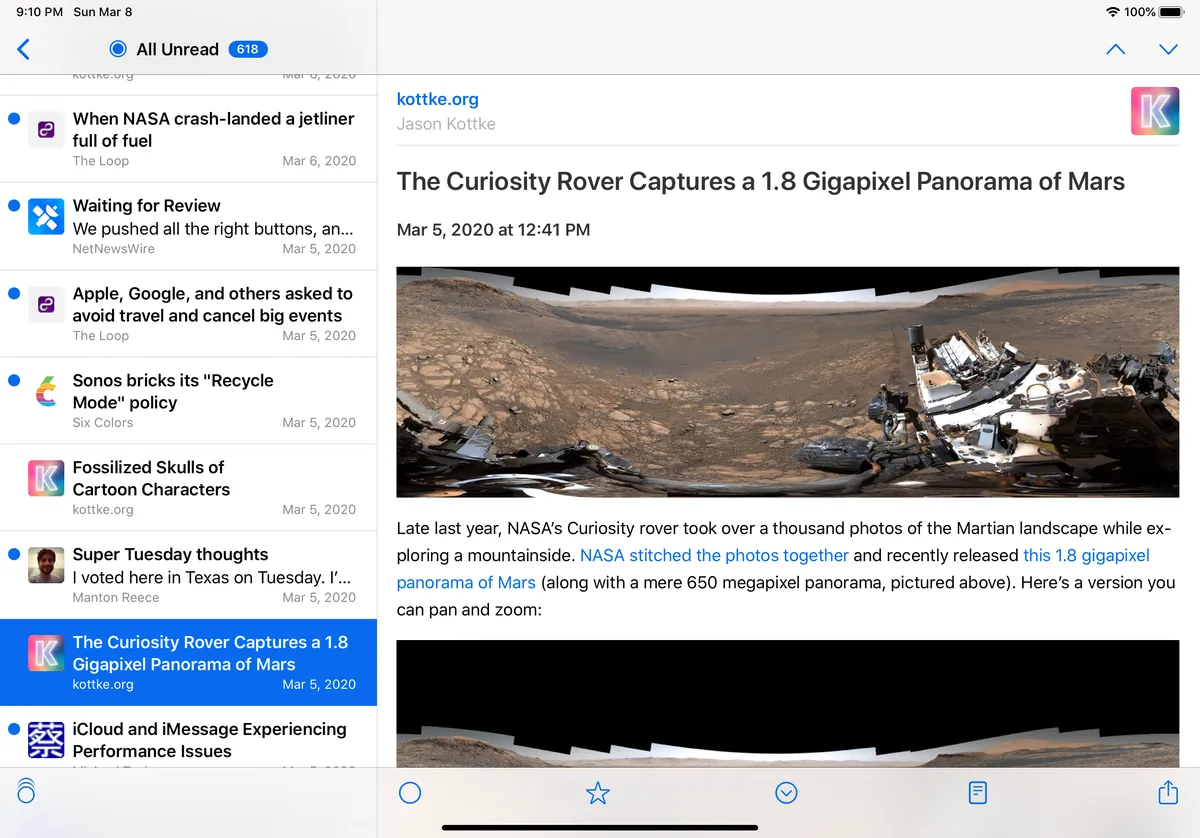
Task: Tap The Loop icon beside the NASA jetliner article
Action: point(46,130)
